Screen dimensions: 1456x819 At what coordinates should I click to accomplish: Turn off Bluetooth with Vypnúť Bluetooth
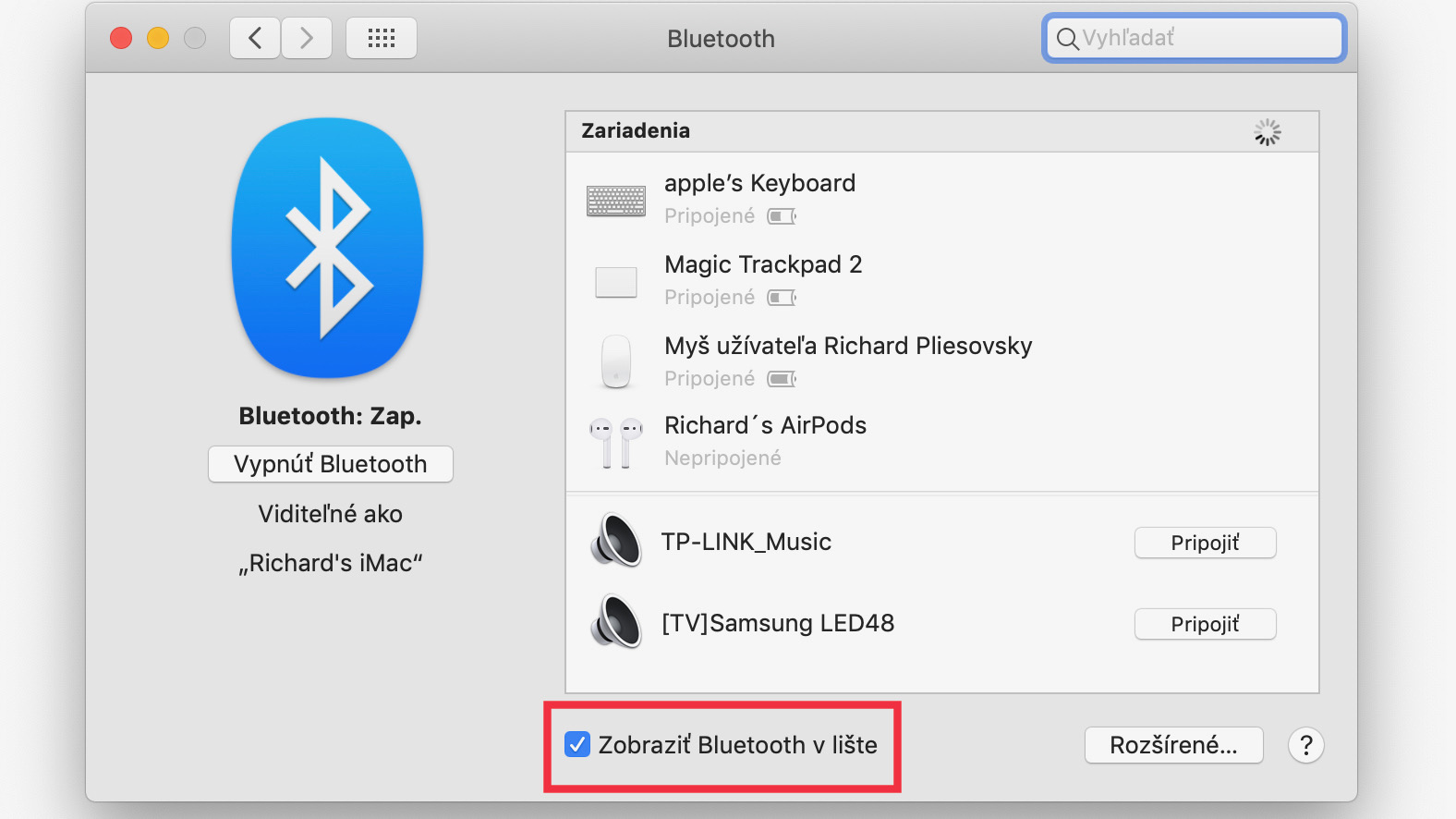pyautogui.click(x=331, y=464)
